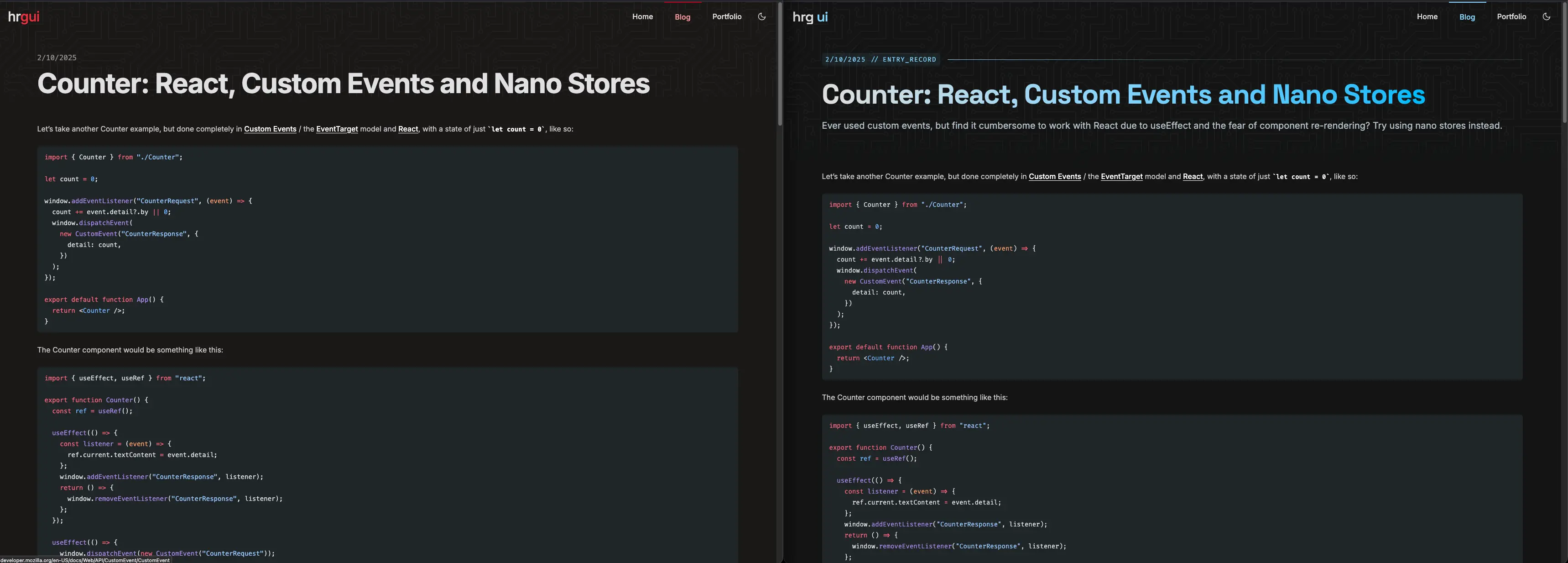This screenshot has width=1568, height=563.
Task: Click the ENTRY_RECORD date label on the right page
Action: click(x=881, y=59)
